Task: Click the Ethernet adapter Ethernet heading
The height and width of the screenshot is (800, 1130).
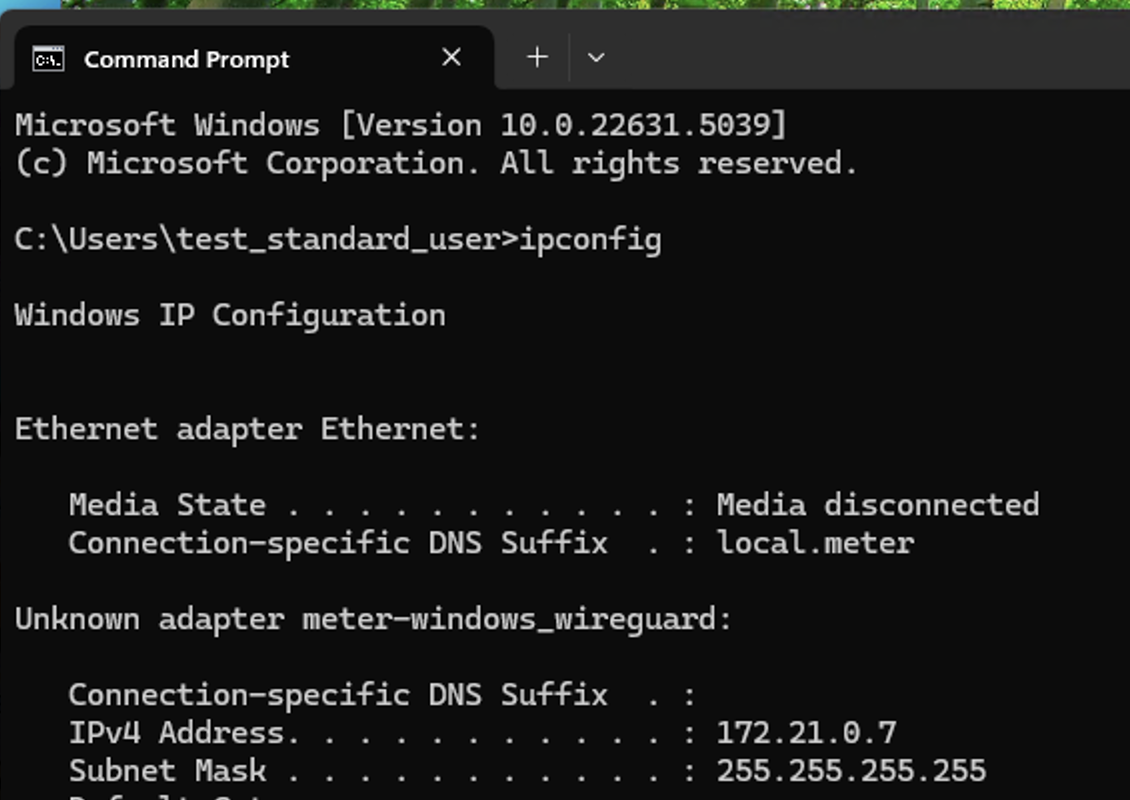Action: 247,430
